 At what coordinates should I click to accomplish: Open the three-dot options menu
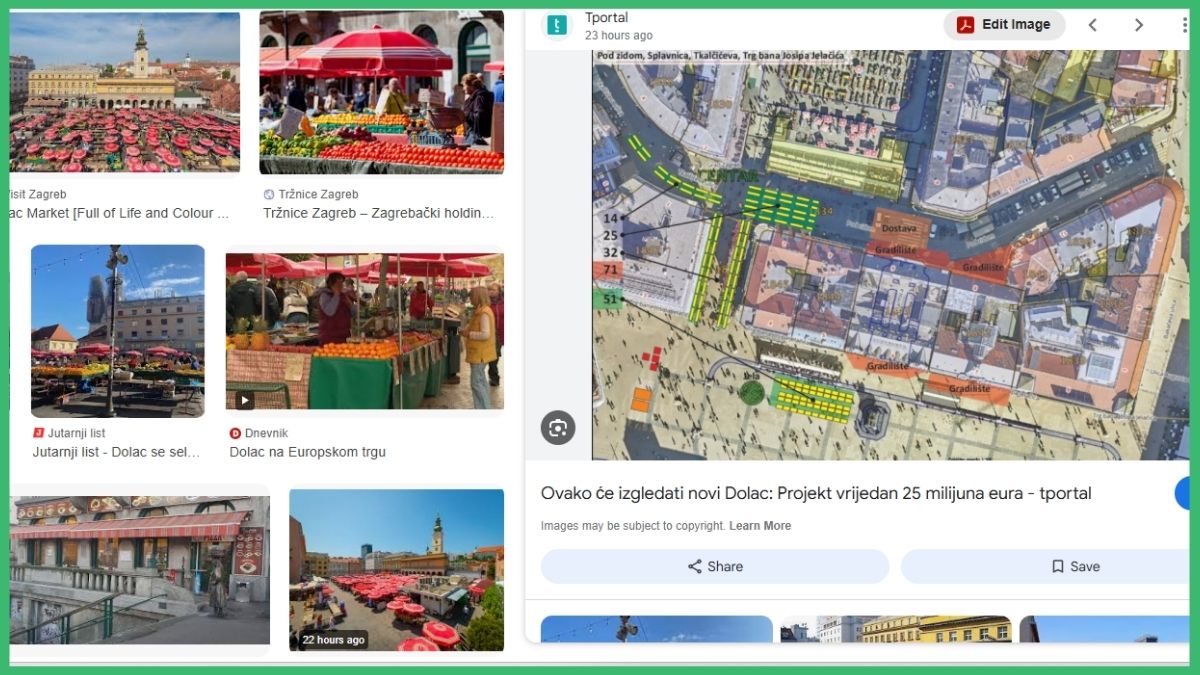pyautogui.click(x=1185, y=24)
